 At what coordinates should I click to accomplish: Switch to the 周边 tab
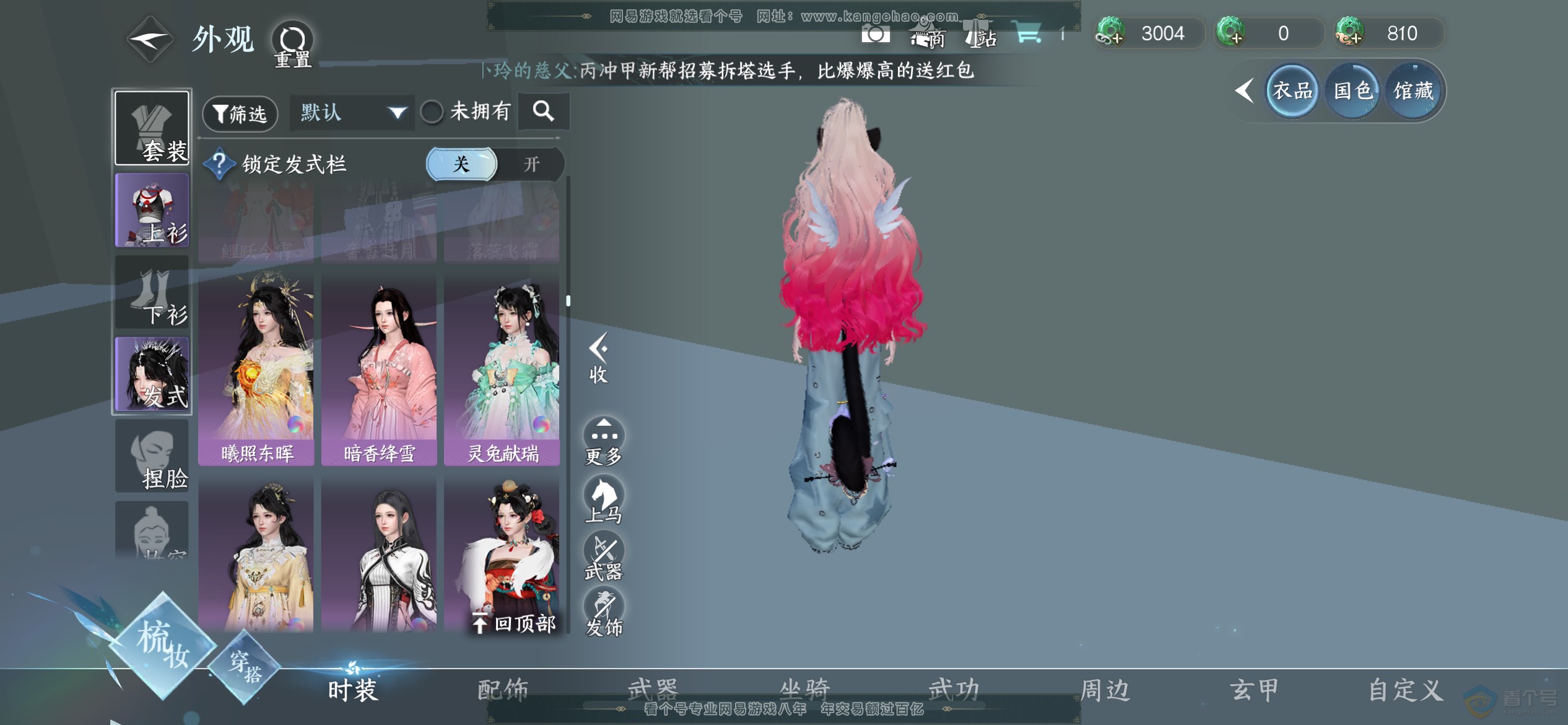1105,689
